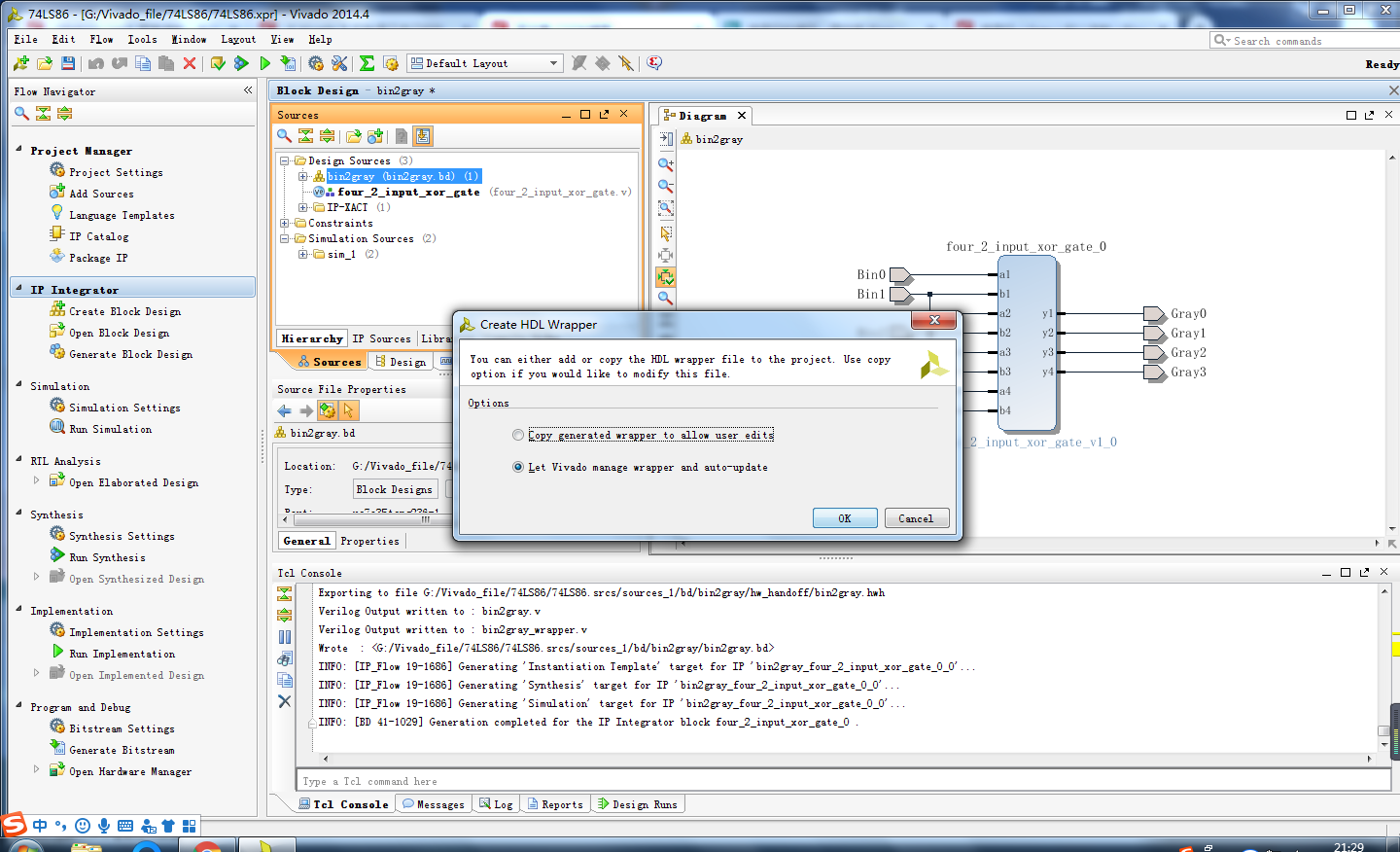
Task: Select Copy generated wrapper to allow user edits
Action: coord(518,435)
